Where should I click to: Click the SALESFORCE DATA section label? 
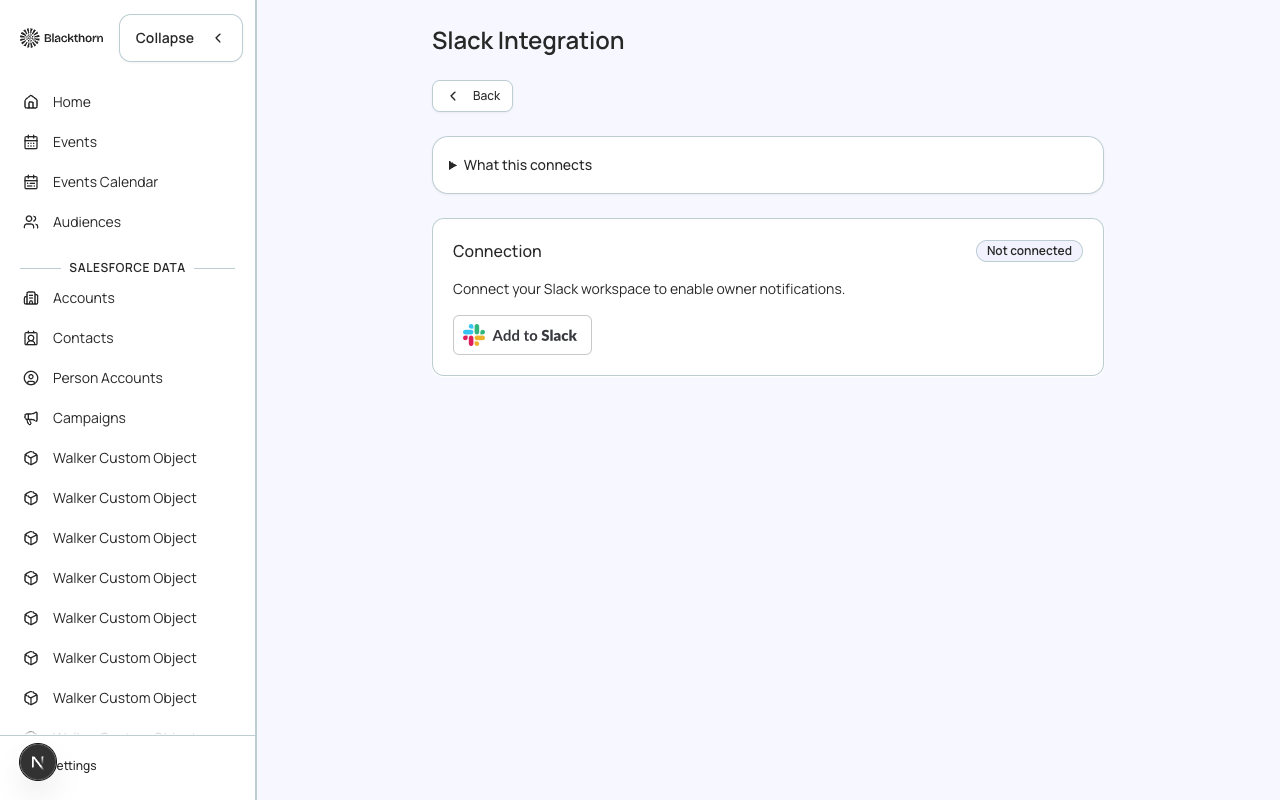coord(127,268)
